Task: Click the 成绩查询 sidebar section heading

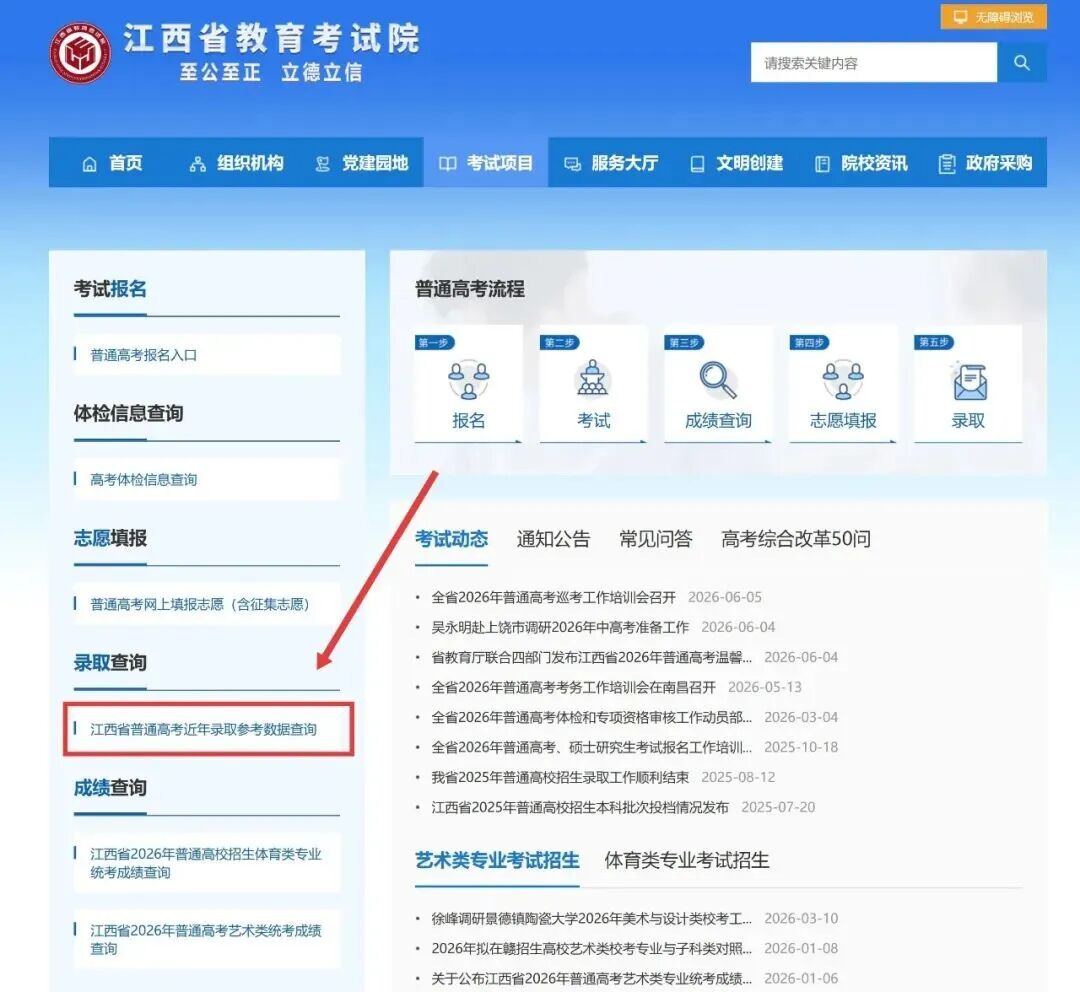Action: [110, 787]
